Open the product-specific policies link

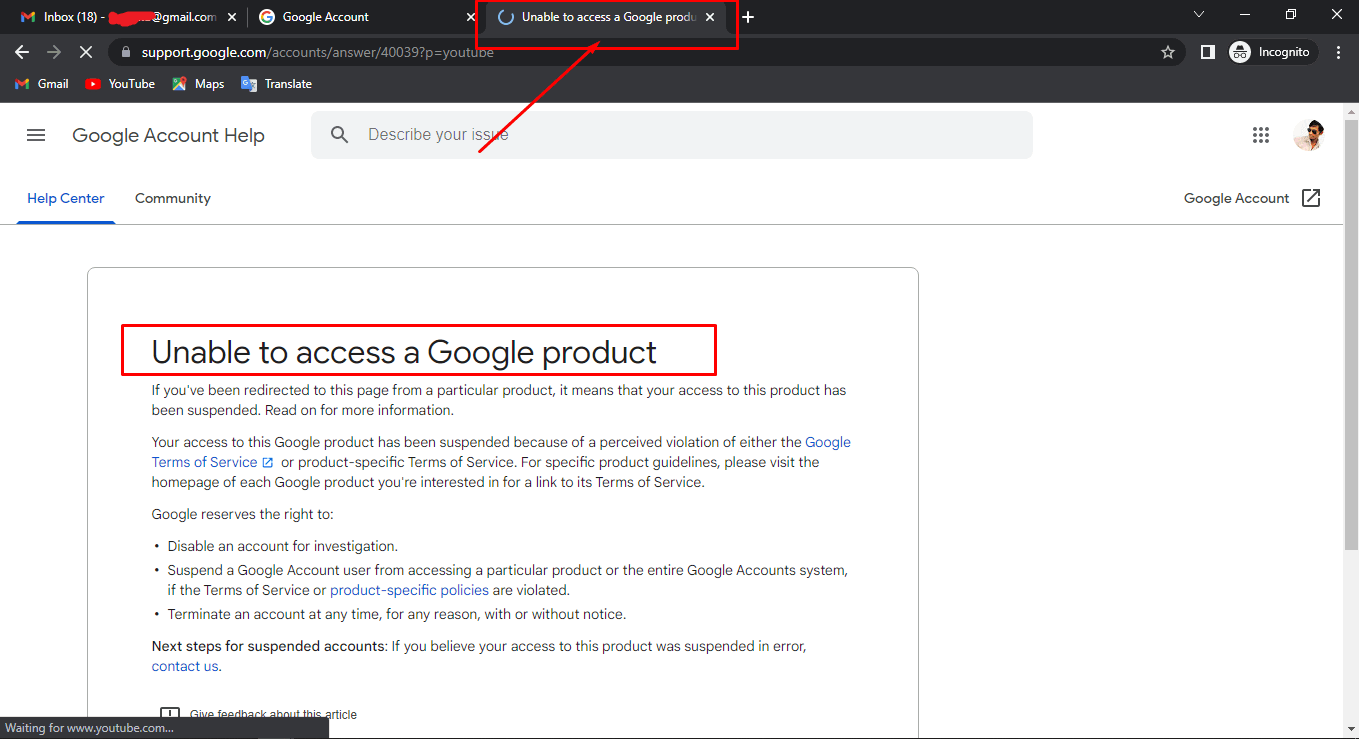(x=409, y=590)
